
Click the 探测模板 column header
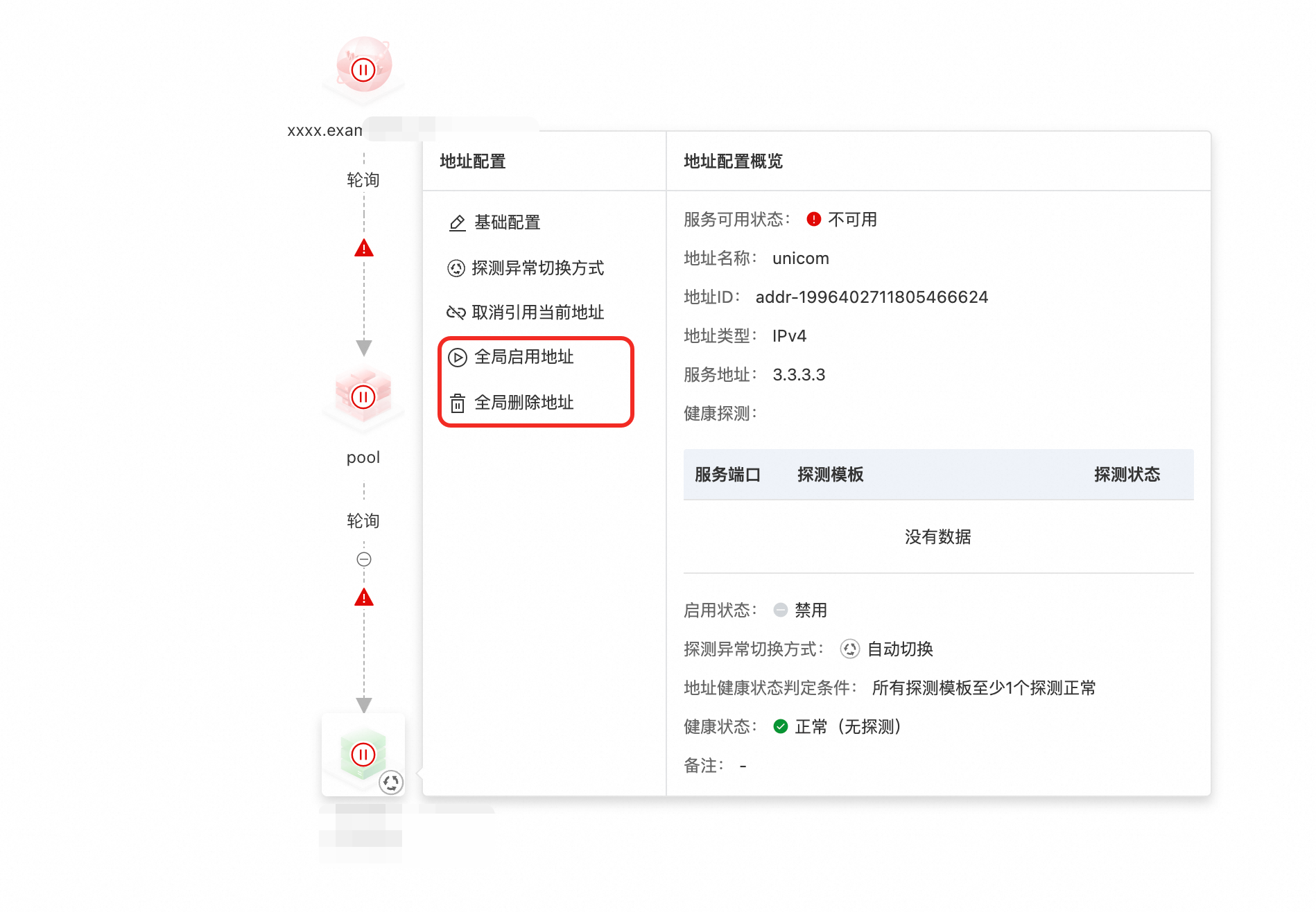pyautogui.click(x=831, y=475)
